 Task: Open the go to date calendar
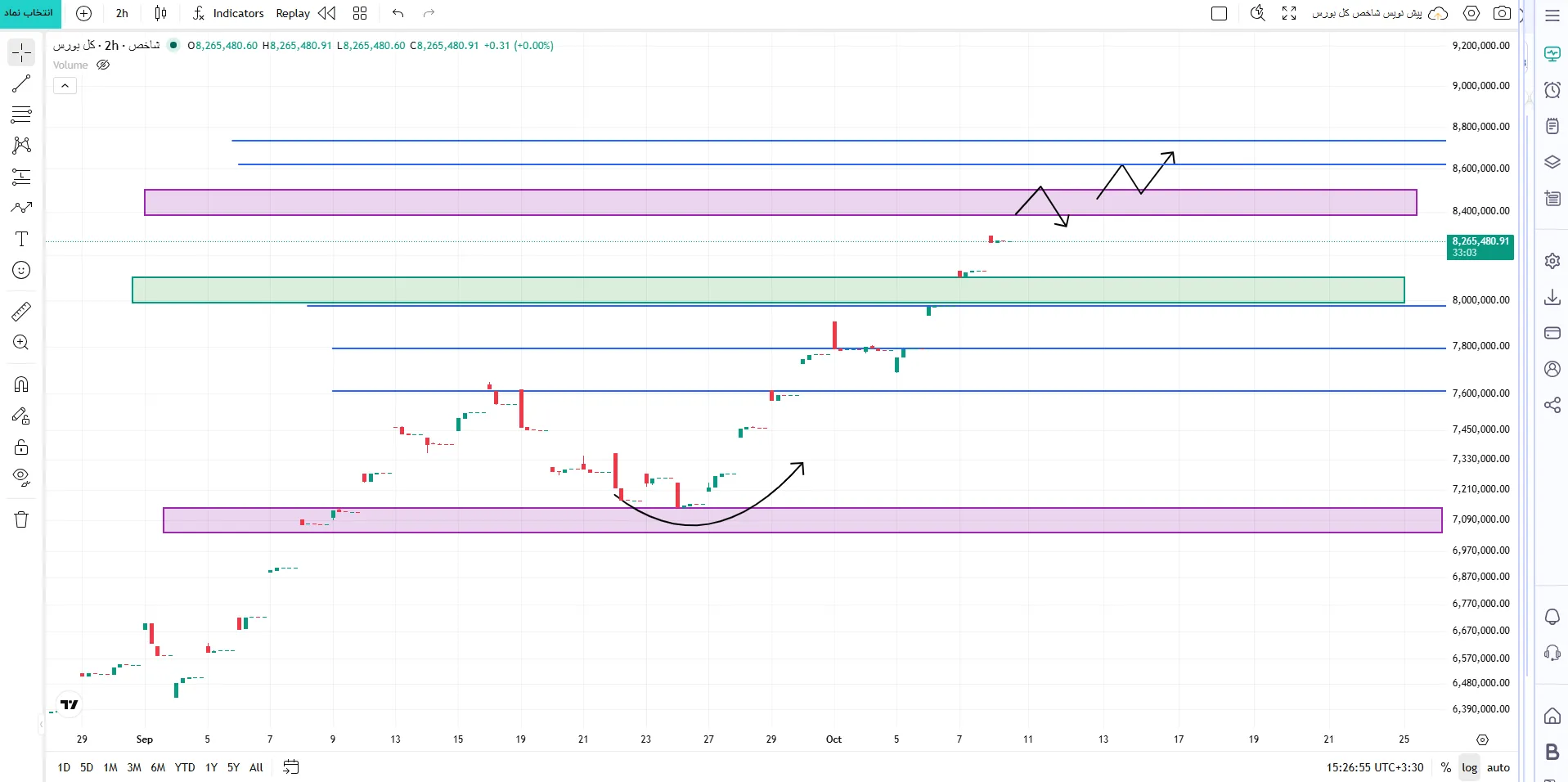[x=290, y=767]
